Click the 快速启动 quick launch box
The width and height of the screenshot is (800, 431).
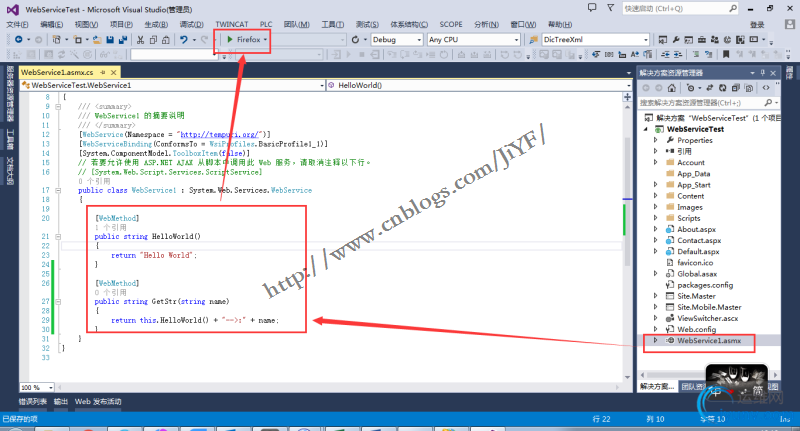pyautogui.click(x=680, y=8)
